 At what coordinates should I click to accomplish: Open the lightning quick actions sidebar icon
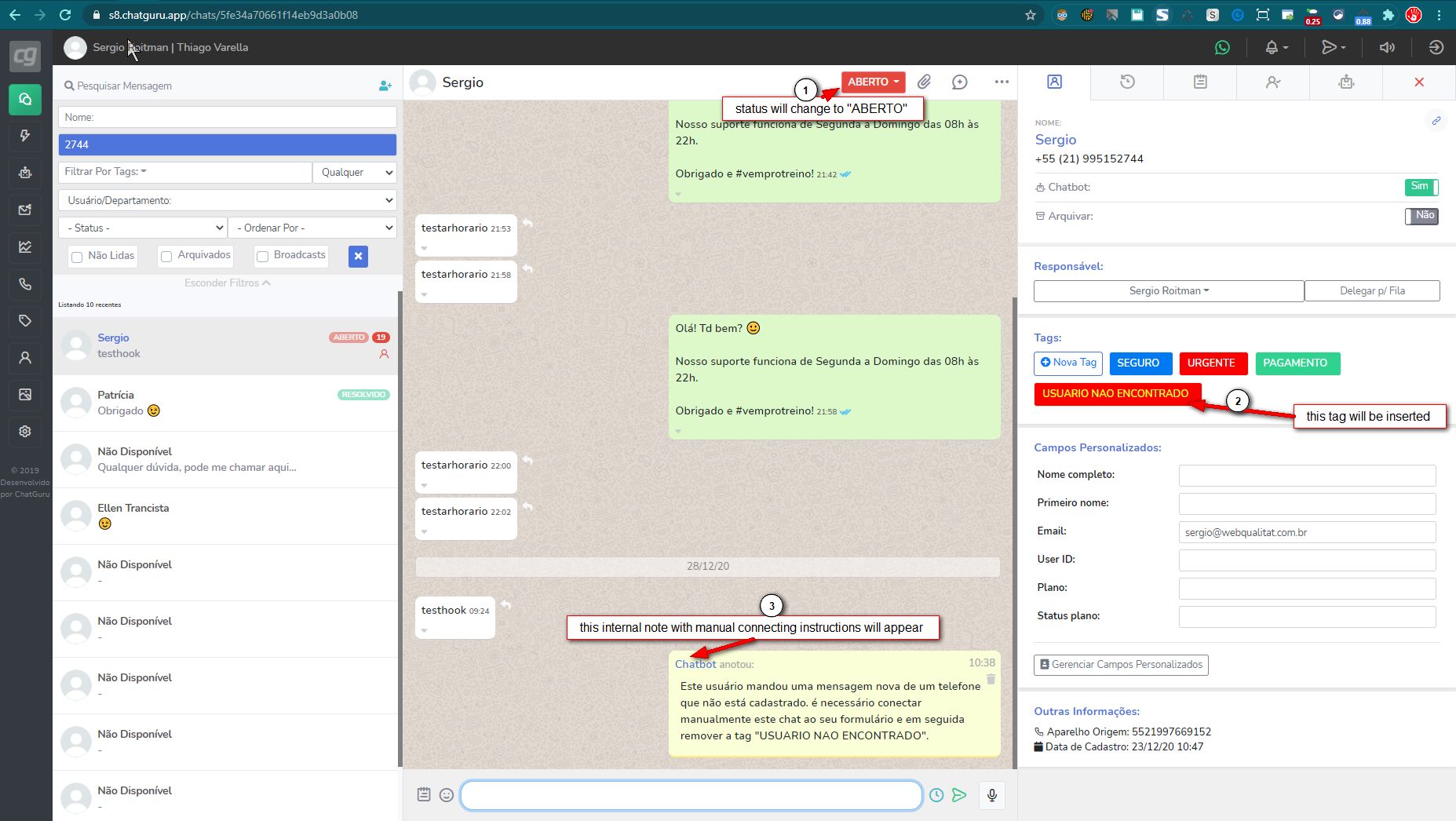tap(25, 136)
